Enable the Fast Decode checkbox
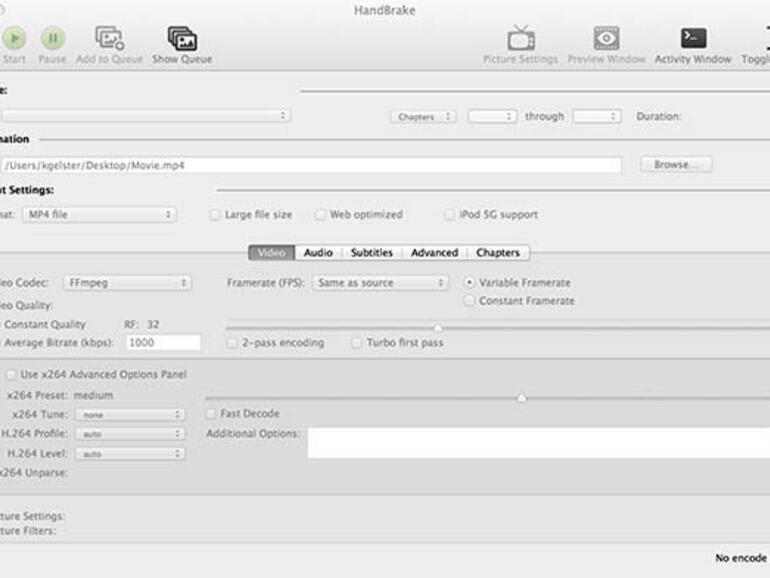Image resolution: width=770 pixels, height=578 pixels. 211,413
